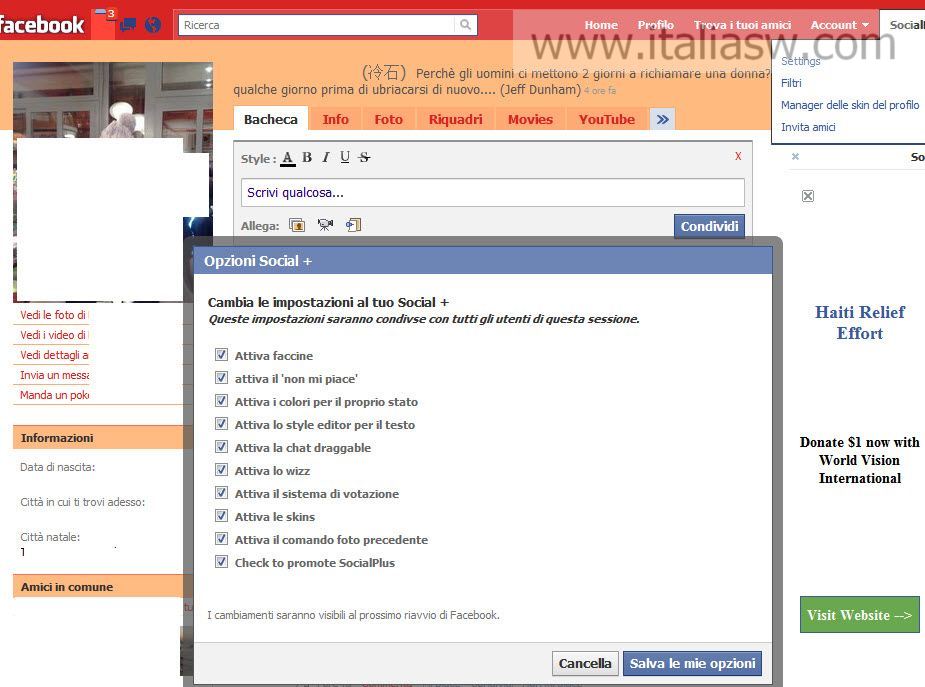Toggle Attiva il comando foto precedente
925x687 pixels.
point(221,538)
